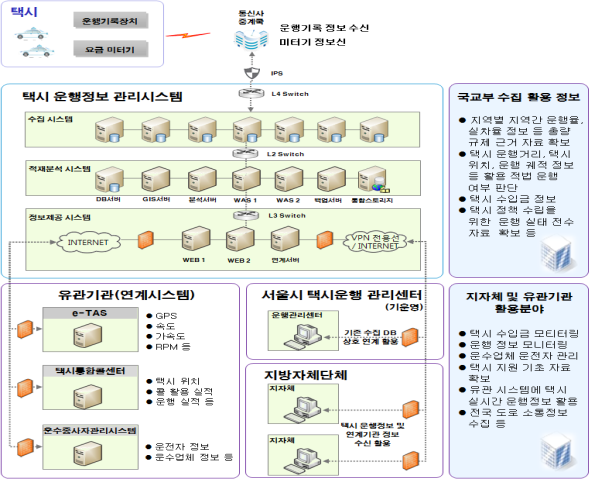The height and width of the screenshot is (479, 595).
Task: Select the 요금 미터기 box
Action: click(110, 49)
